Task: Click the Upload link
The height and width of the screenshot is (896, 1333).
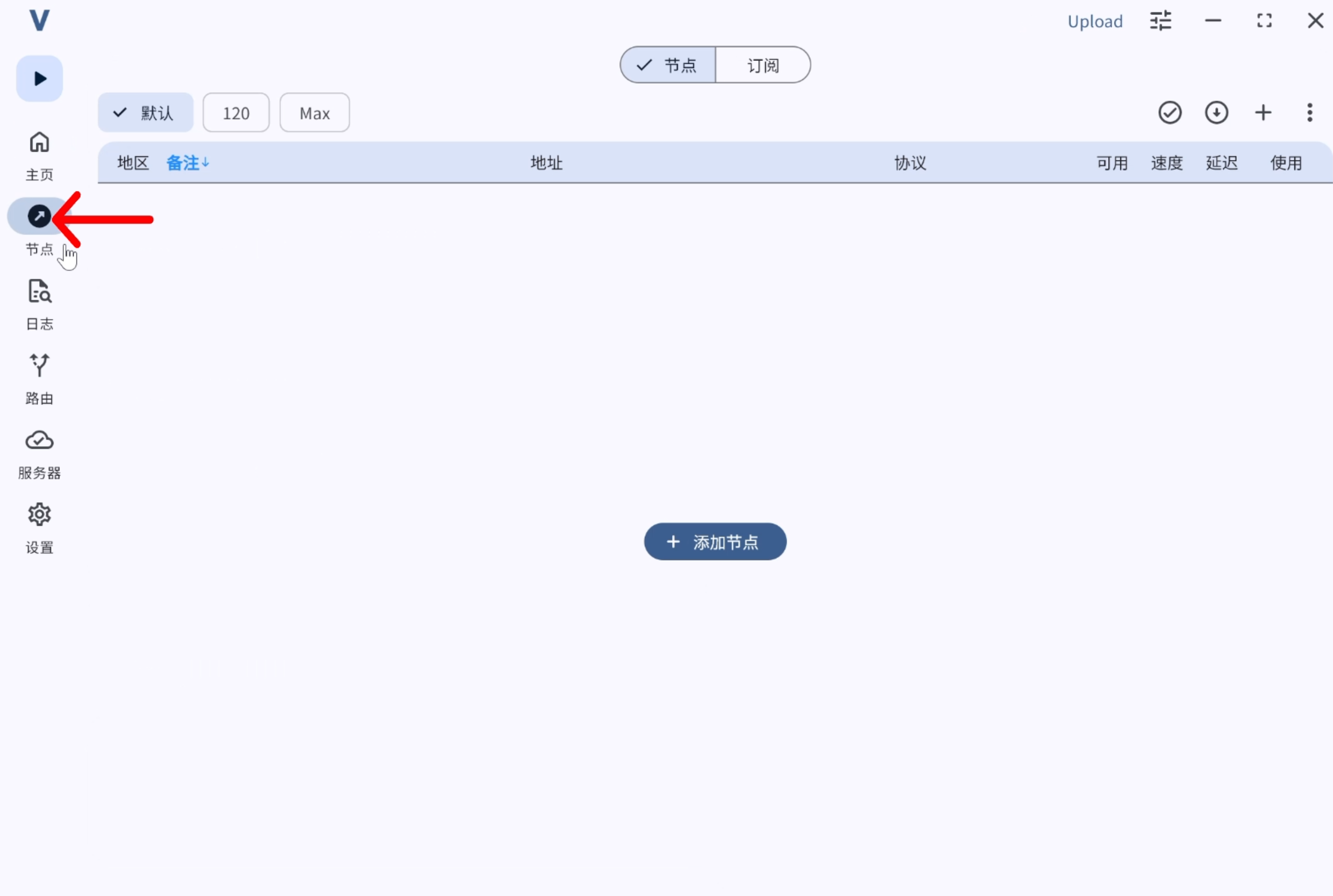Action: (x=1095, y=21)
